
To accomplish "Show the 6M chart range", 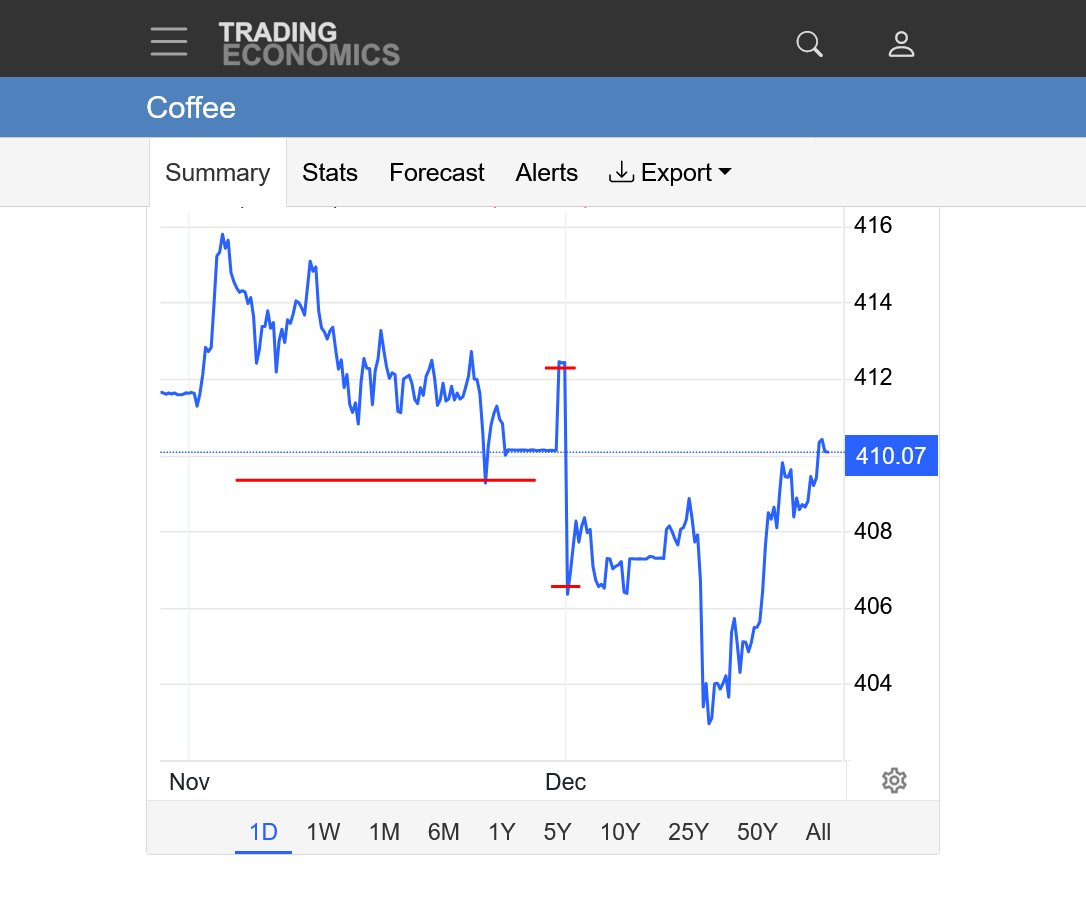I will [443, 832].
